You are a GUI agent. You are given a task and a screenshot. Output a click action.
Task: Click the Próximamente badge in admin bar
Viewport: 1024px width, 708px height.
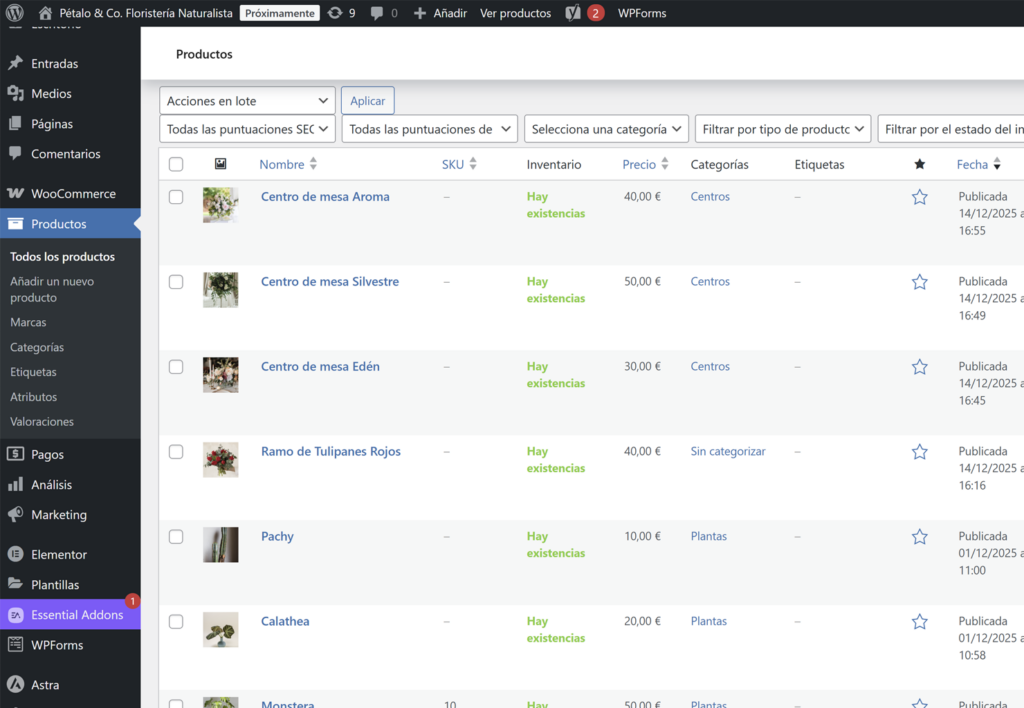(280, 13)
